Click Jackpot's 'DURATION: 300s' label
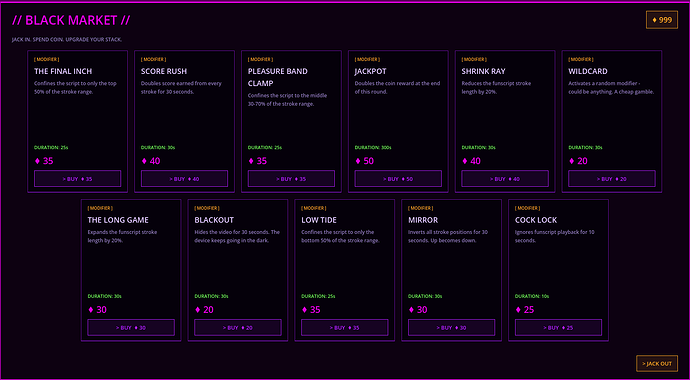 coord(373,148)
